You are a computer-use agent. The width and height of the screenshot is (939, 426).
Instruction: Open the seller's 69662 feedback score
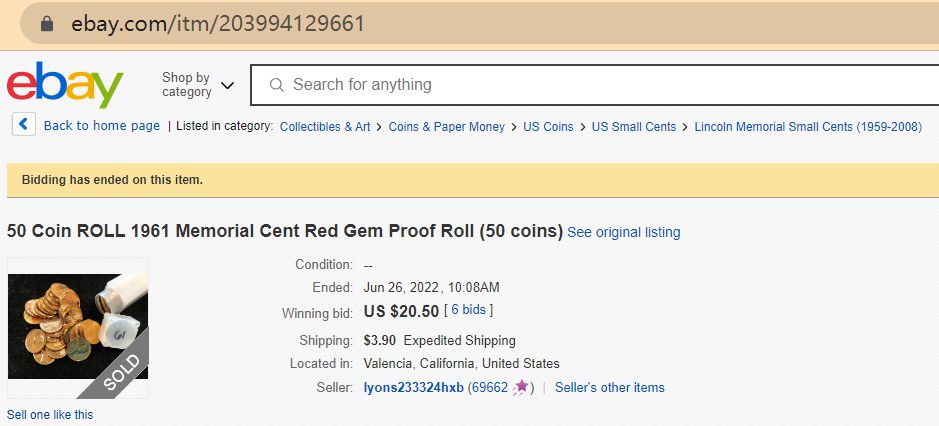(x=489, y=388)
